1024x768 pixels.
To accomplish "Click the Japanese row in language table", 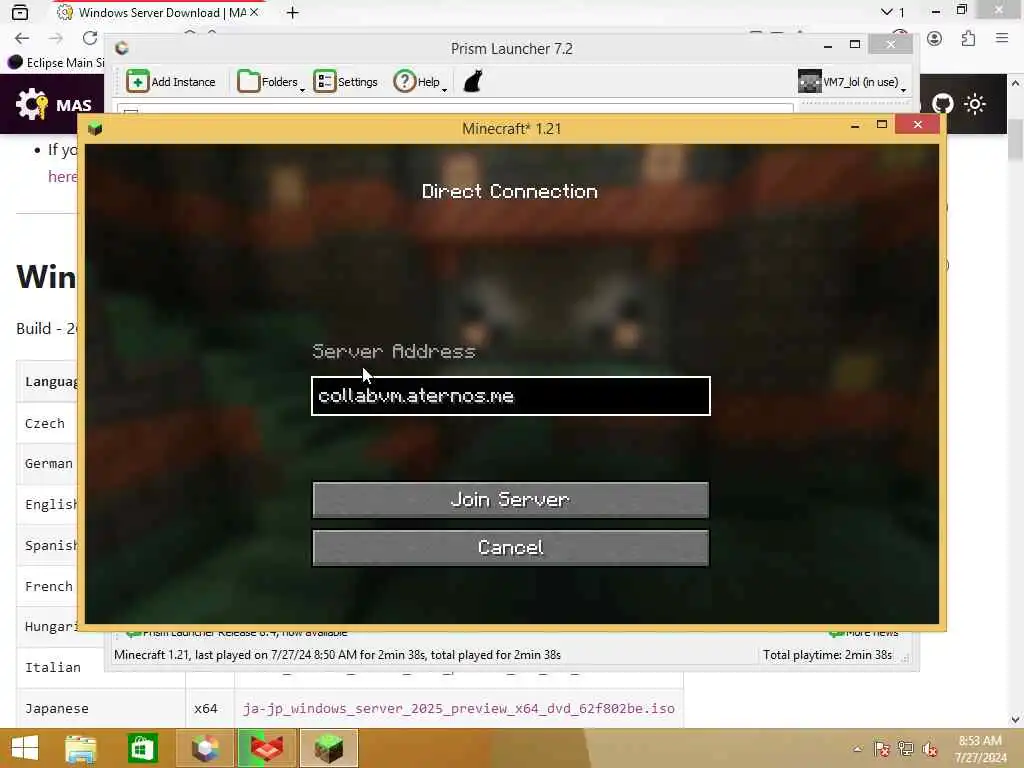I will click(x=349, y=709).
